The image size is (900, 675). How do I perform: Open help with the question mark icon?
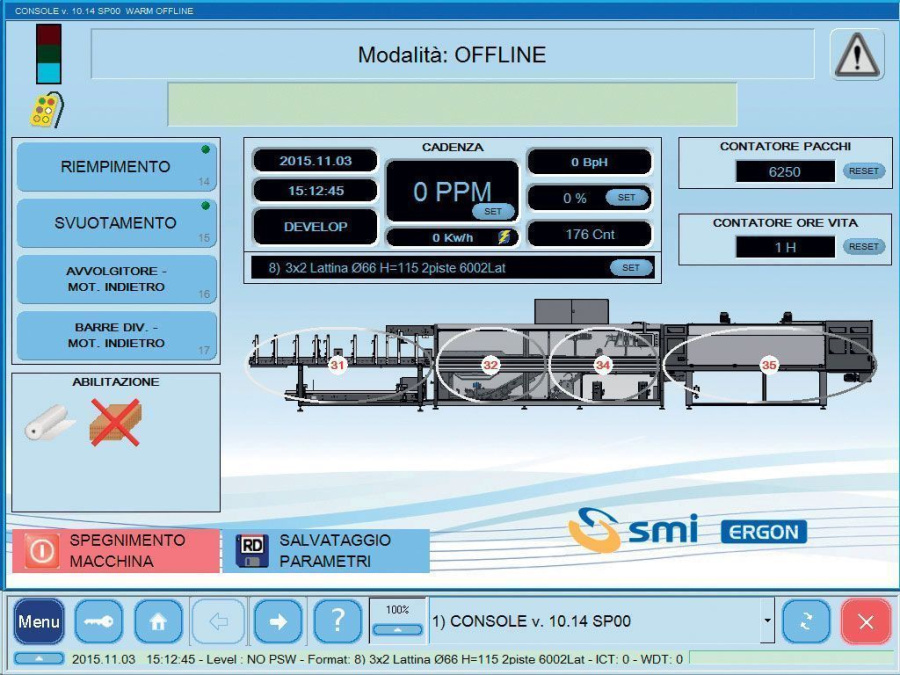(x=338, y=622)
